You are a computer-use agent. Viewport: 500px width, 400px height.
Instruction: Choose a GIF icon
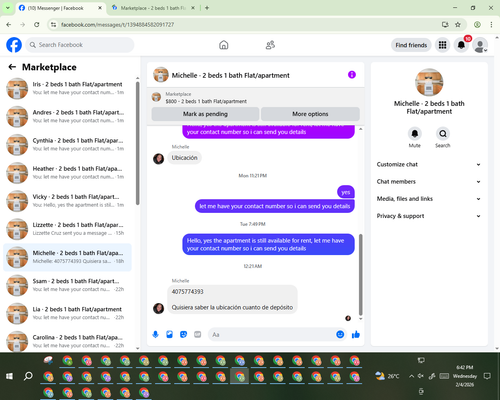198,334
